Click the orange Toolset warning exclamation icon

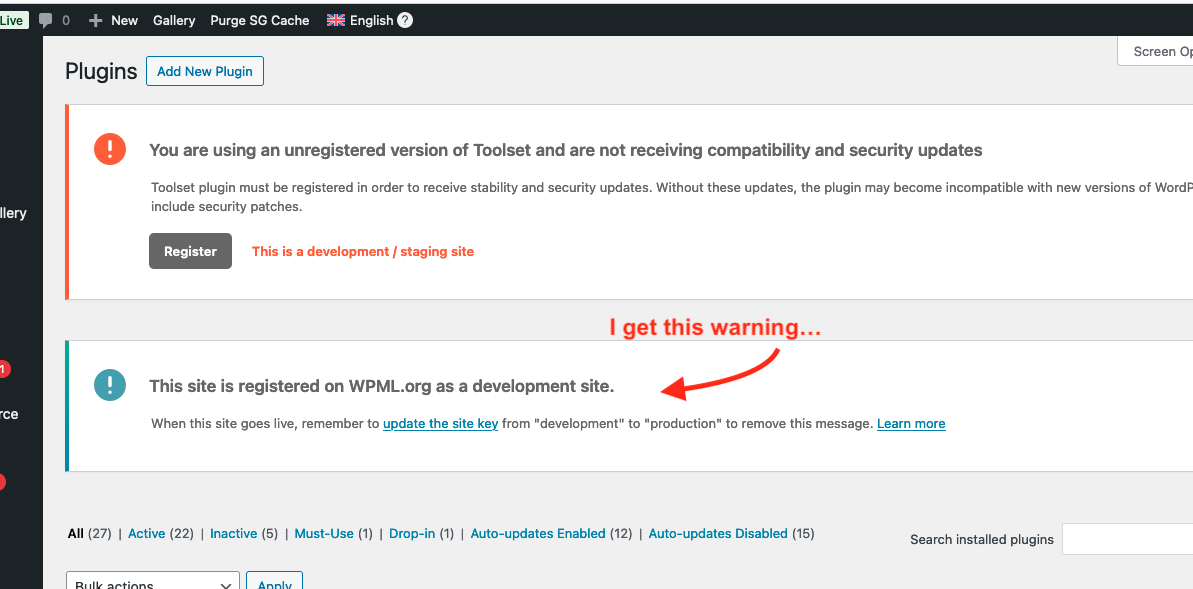110,148
